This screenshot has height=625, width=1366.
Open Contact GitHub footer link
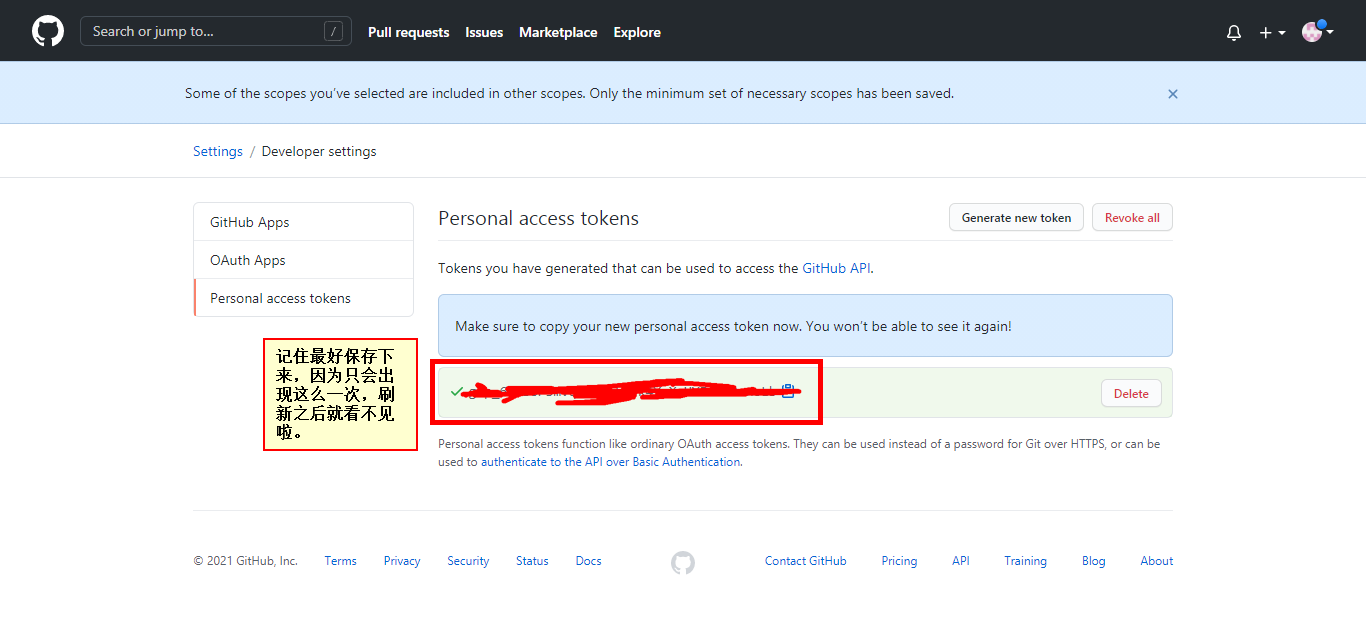click(x=806, y=561)
